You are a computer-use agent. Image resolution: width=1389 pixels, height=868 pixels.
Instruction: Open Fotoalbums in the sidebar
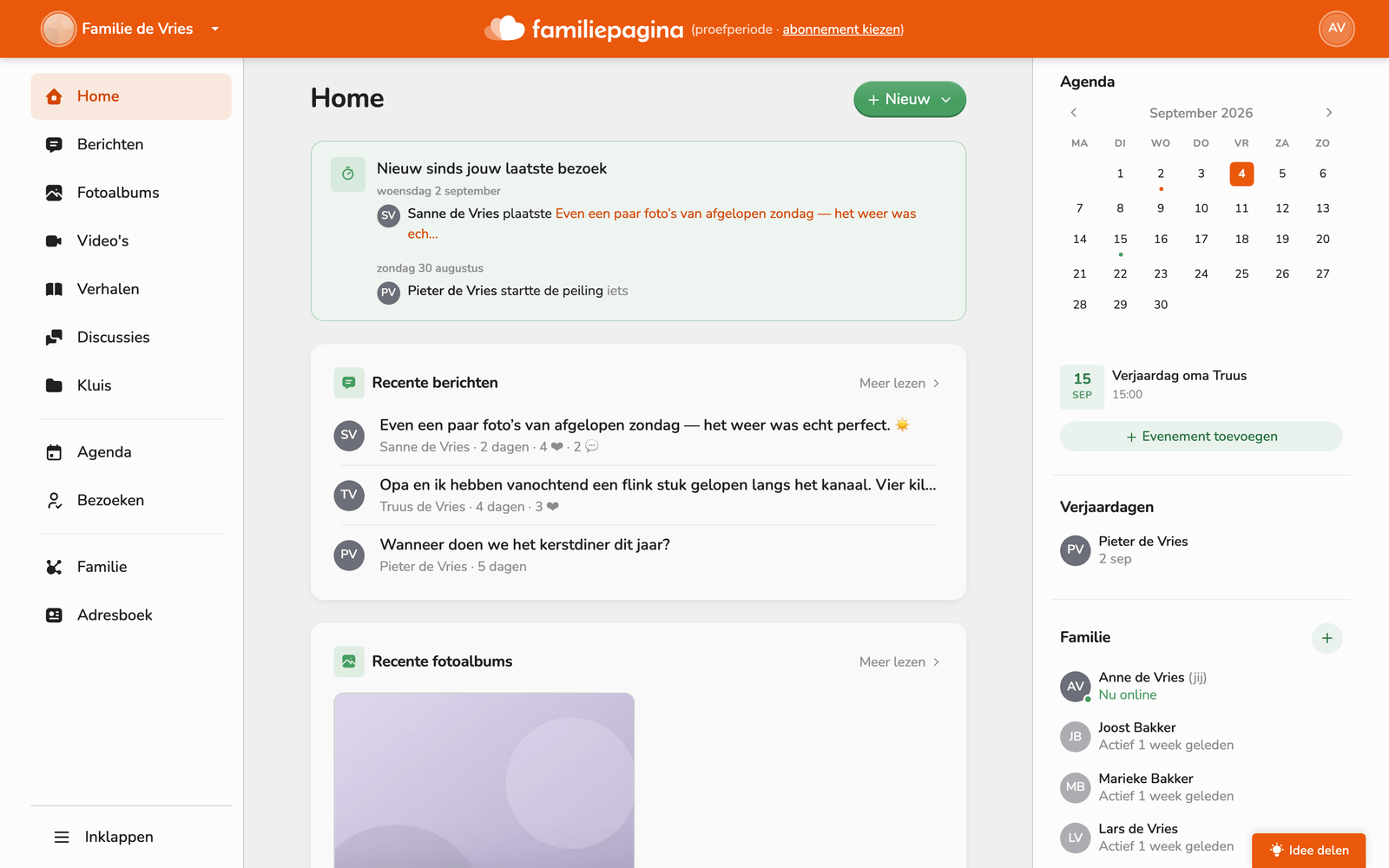pyautogui.click(x=131, y=193)
